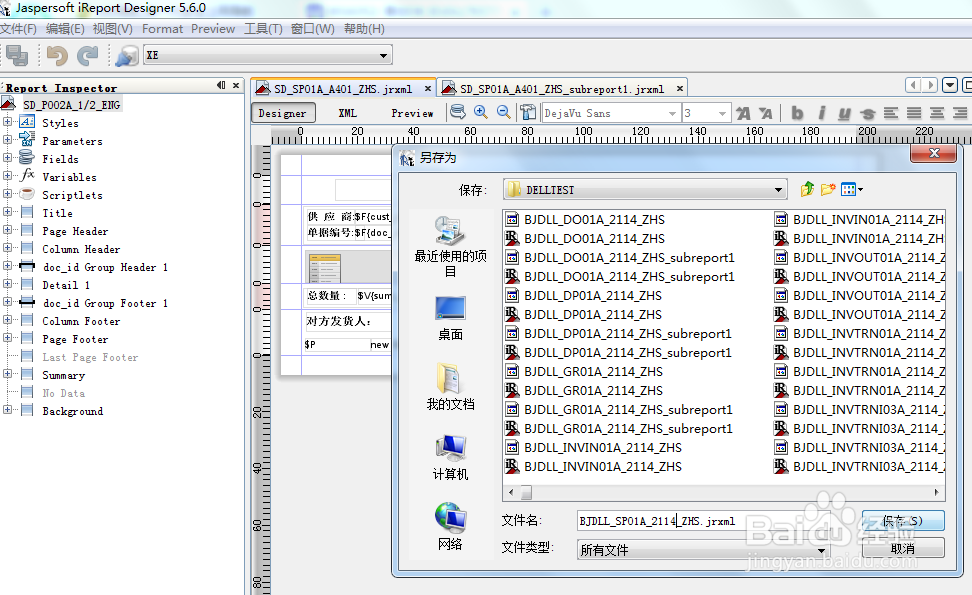Select the Page Header tree item
972x595 pixels.
pos(75,231)
